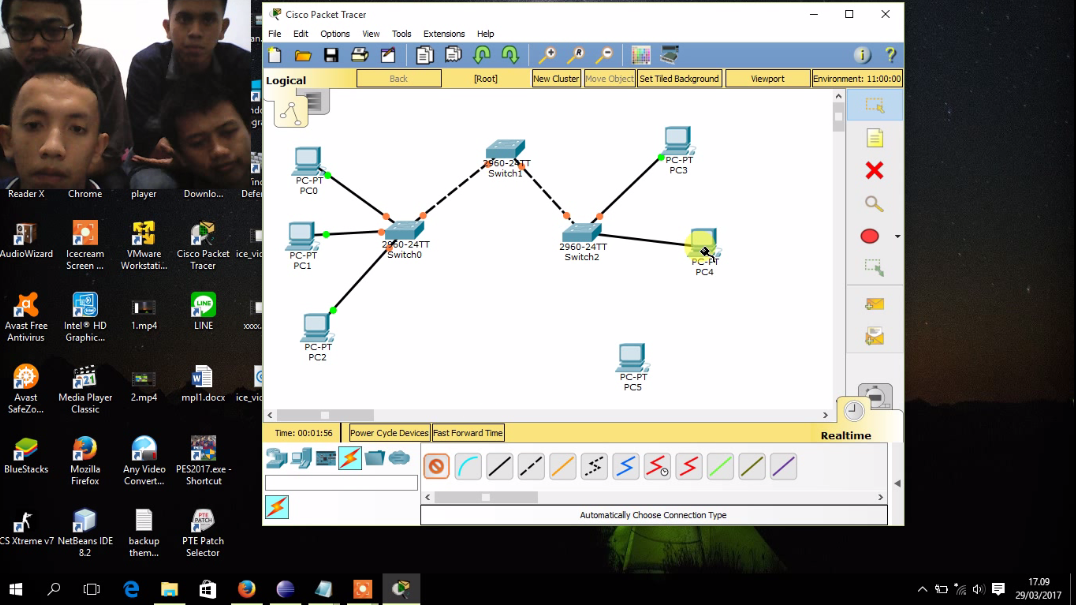
Task: Pick the cyan Console cable
Action: tap(468, 466)
